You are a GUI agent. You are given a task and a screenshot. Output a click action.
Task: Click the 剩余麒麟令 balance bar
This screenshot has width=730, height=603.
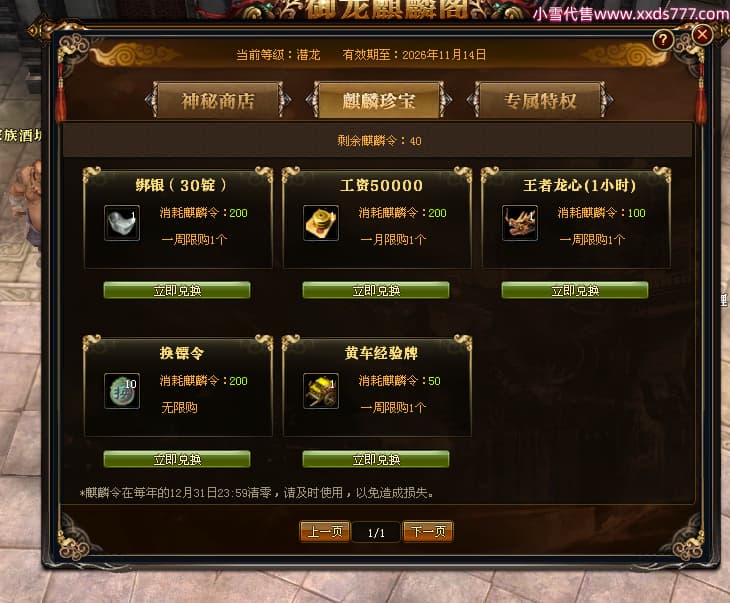tap(378, 140)
